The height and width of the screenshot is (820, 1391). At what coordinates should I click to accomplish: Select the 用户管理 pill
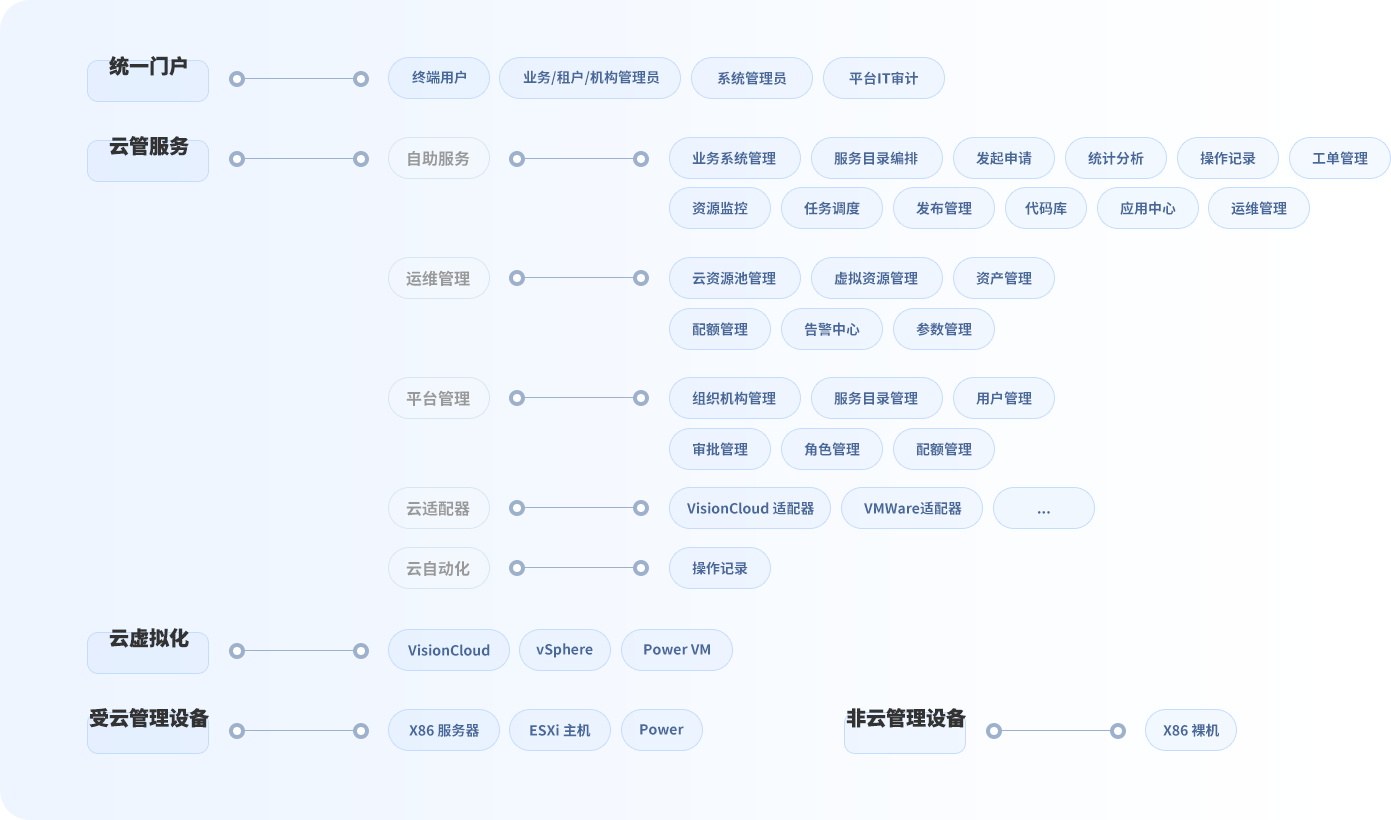[x=1003, y=398]
